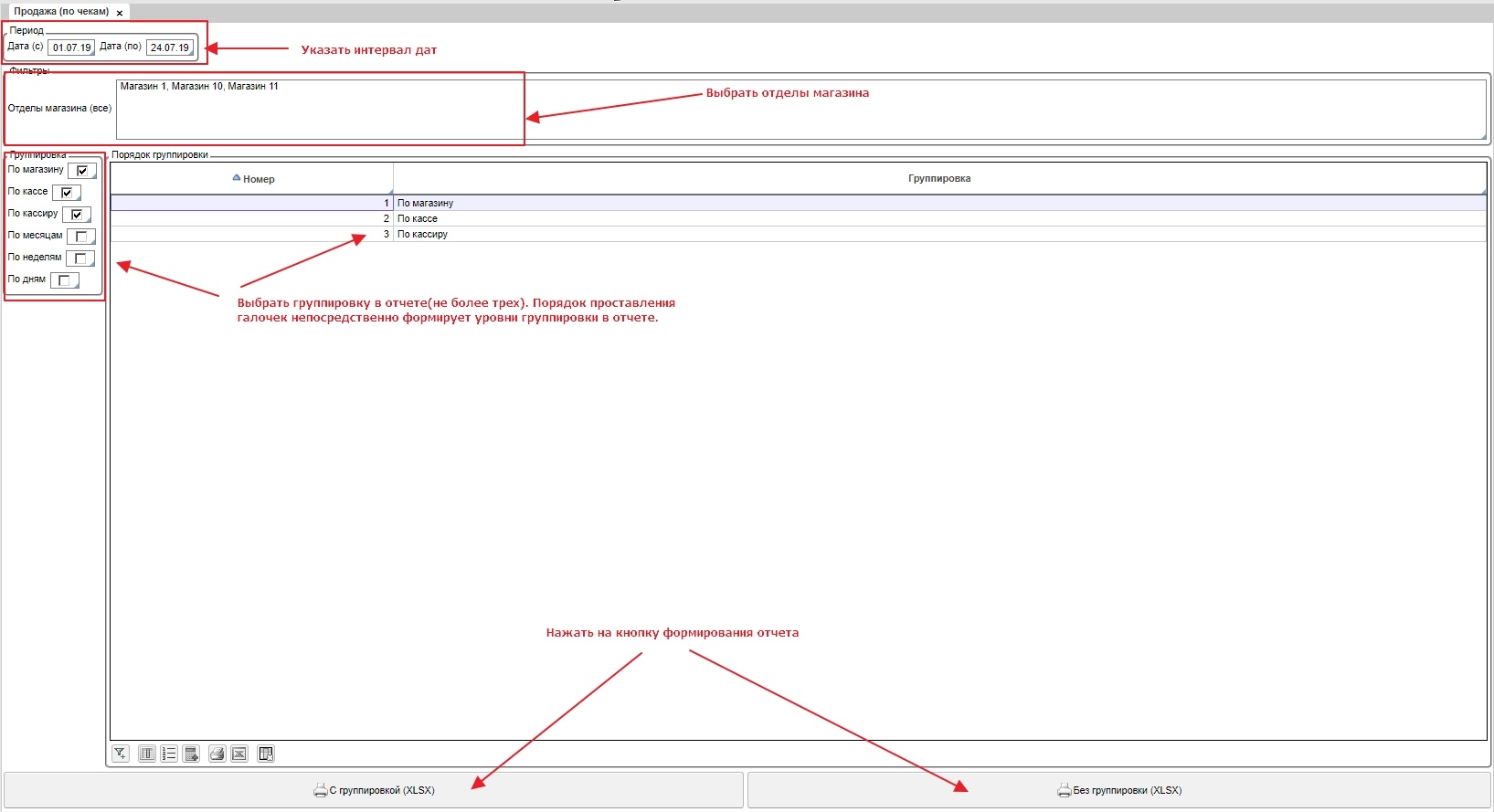Click the add filter funnel icon

tap(121, 754)
